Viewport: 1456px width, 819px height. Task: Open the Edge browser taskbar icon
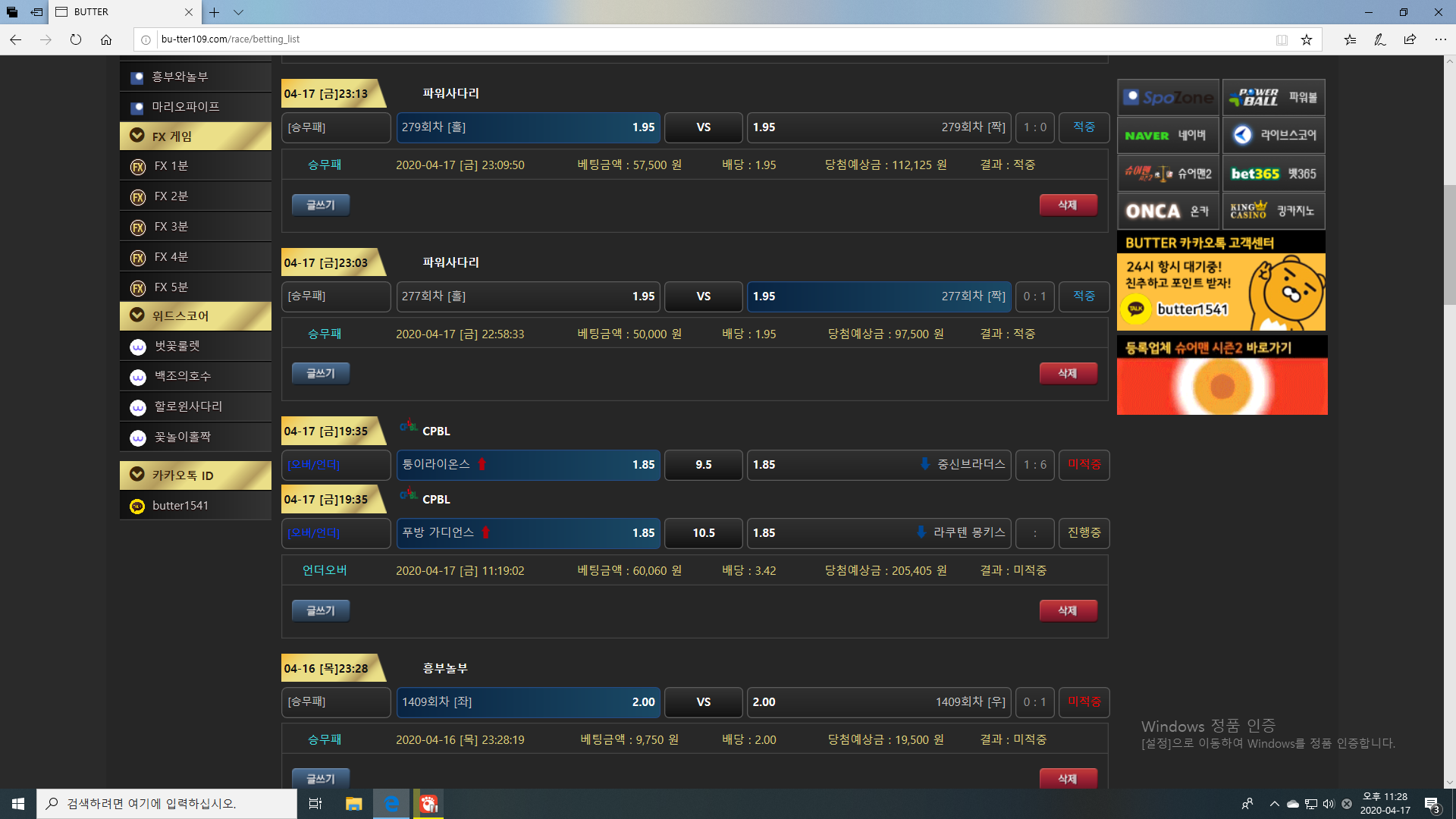pyautogui.click(x=391, y=804)
